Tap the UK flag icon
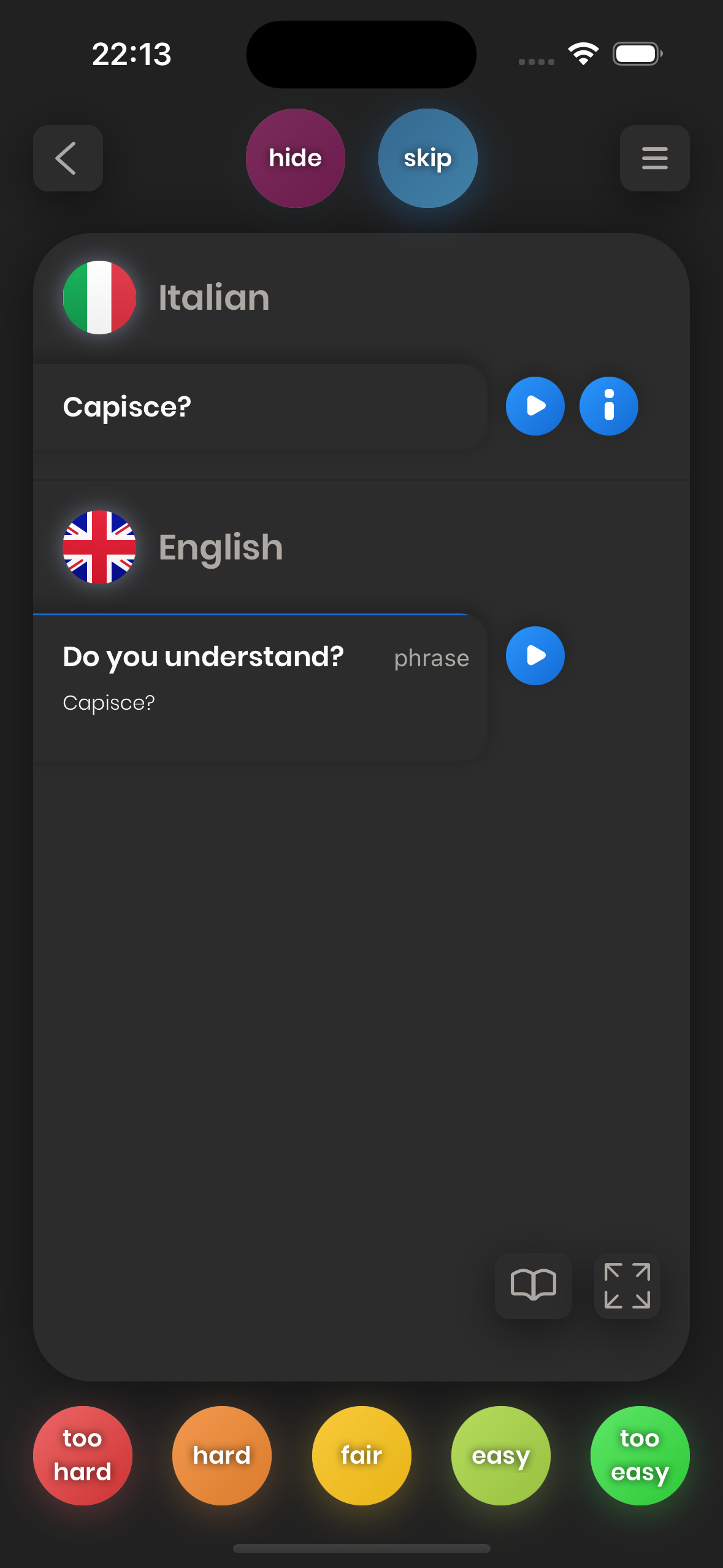 tap(99, 547)
